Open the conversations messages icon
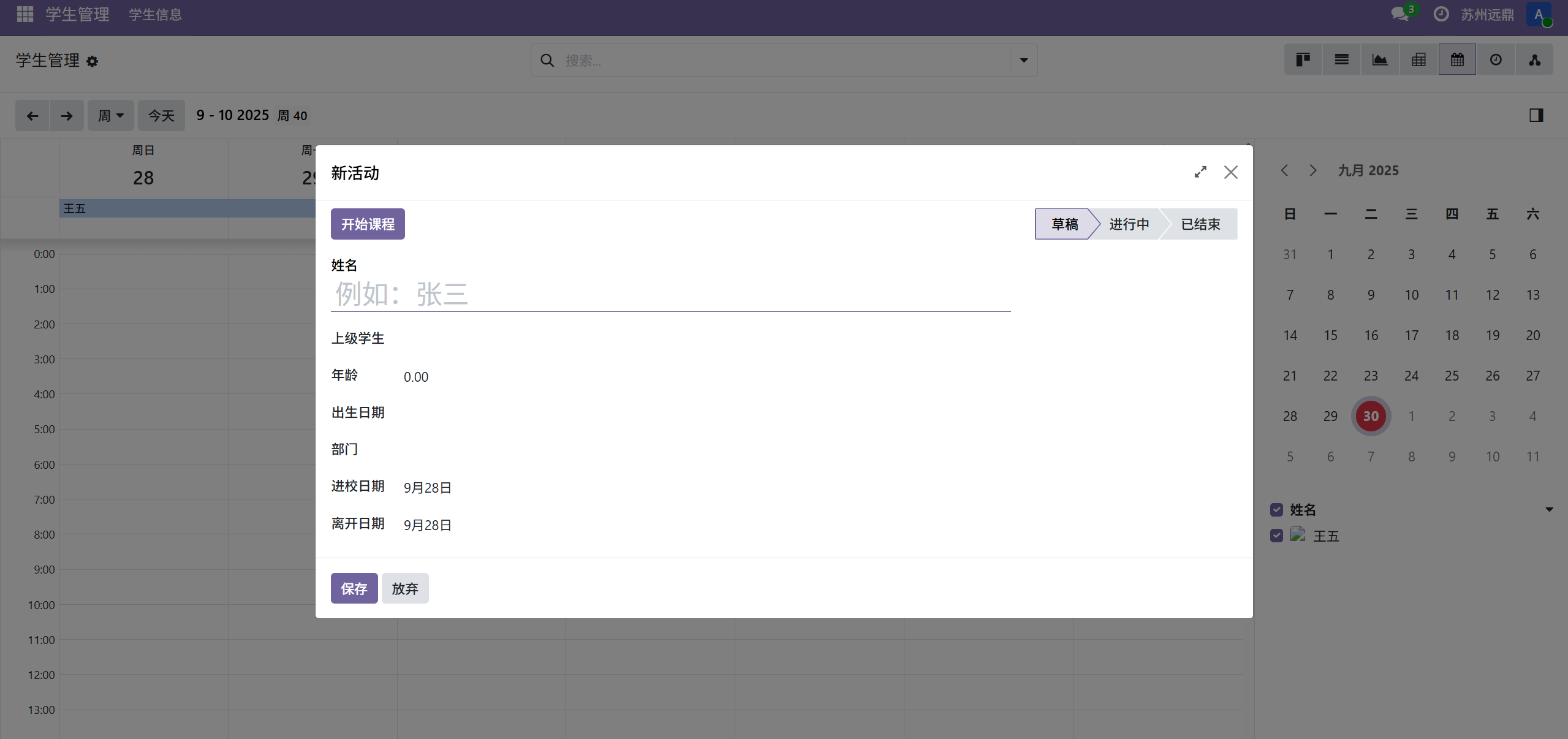The width and height of the screenshot is (1568, 739). [1399, 14]
